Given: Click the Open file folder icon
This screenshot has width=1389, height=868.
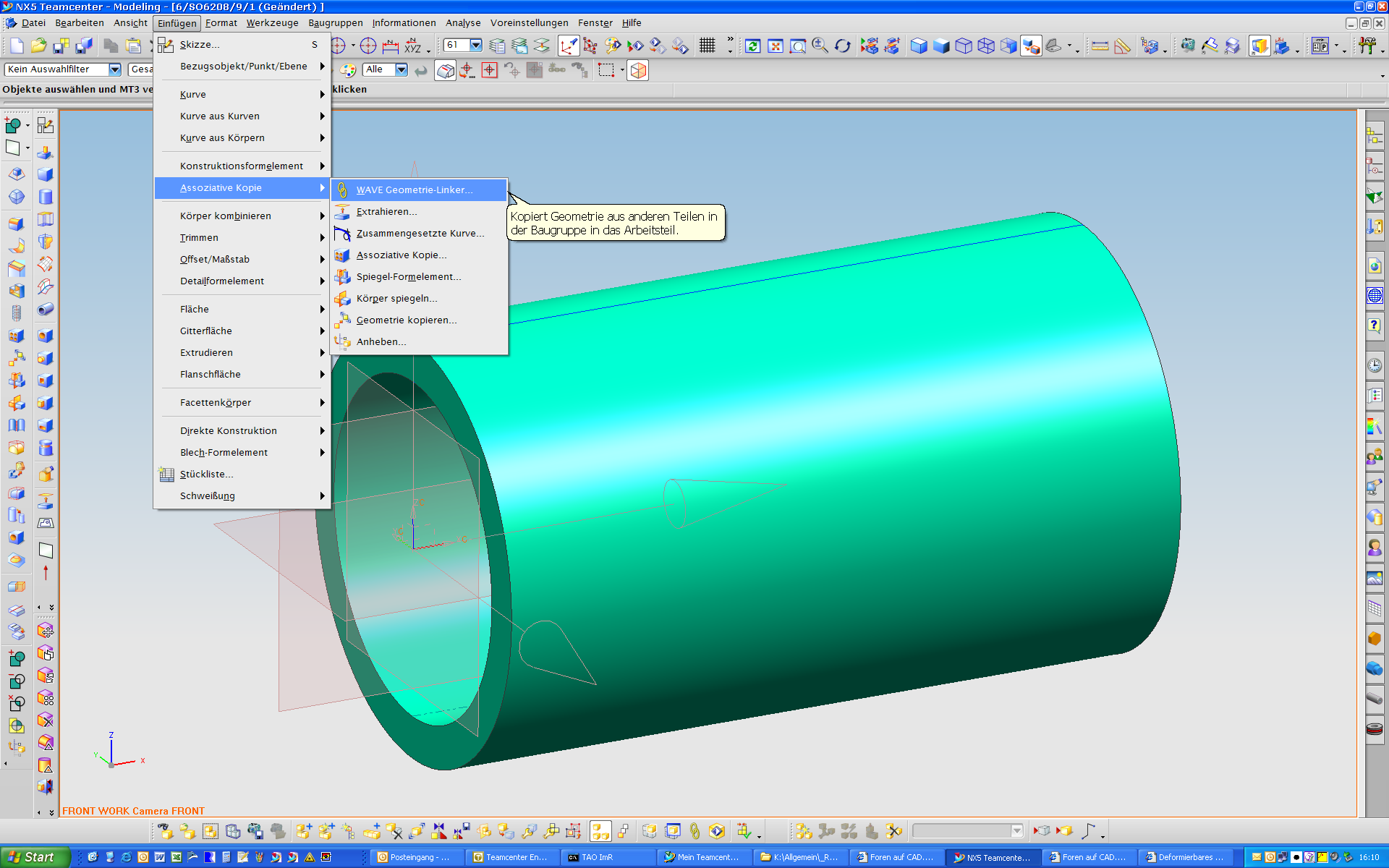Looking at the screenshot, I should [x=38, y=46].
